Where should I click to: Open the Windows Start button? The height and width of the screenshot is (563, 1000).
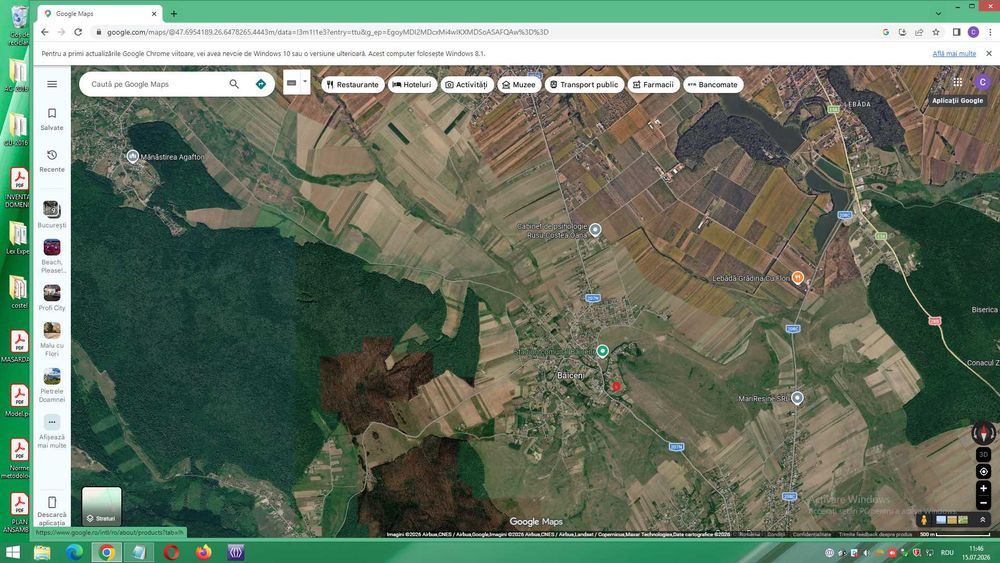(x=13, y=552)
